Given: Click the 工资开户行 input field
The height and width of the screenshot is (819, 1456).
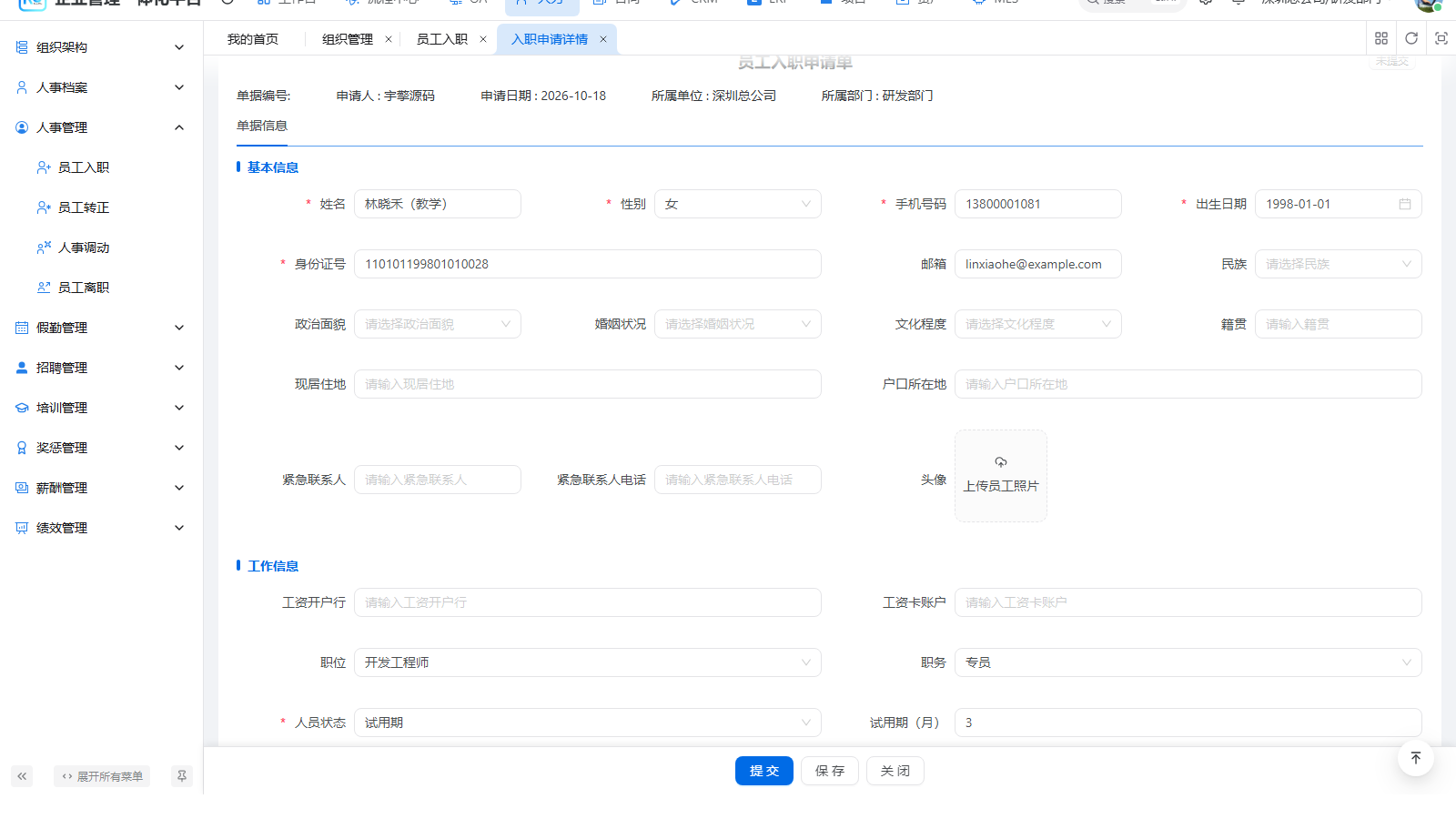Looking at the screenshot, I should (x=587, y=602).
